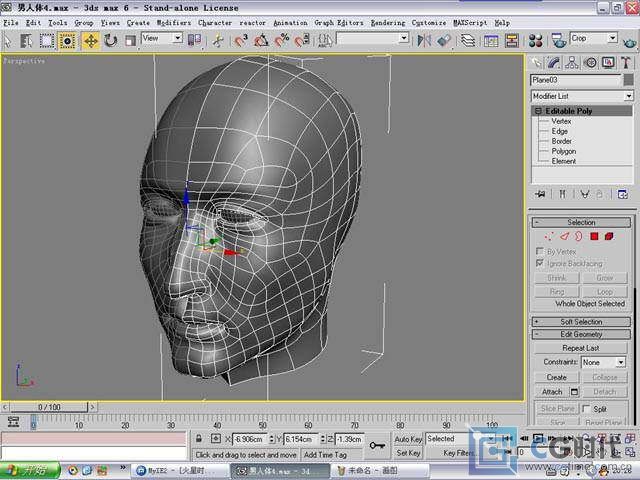Activate the Select and Move tool
This screenshot has width=640, height=480.
[x=91, y=41]
